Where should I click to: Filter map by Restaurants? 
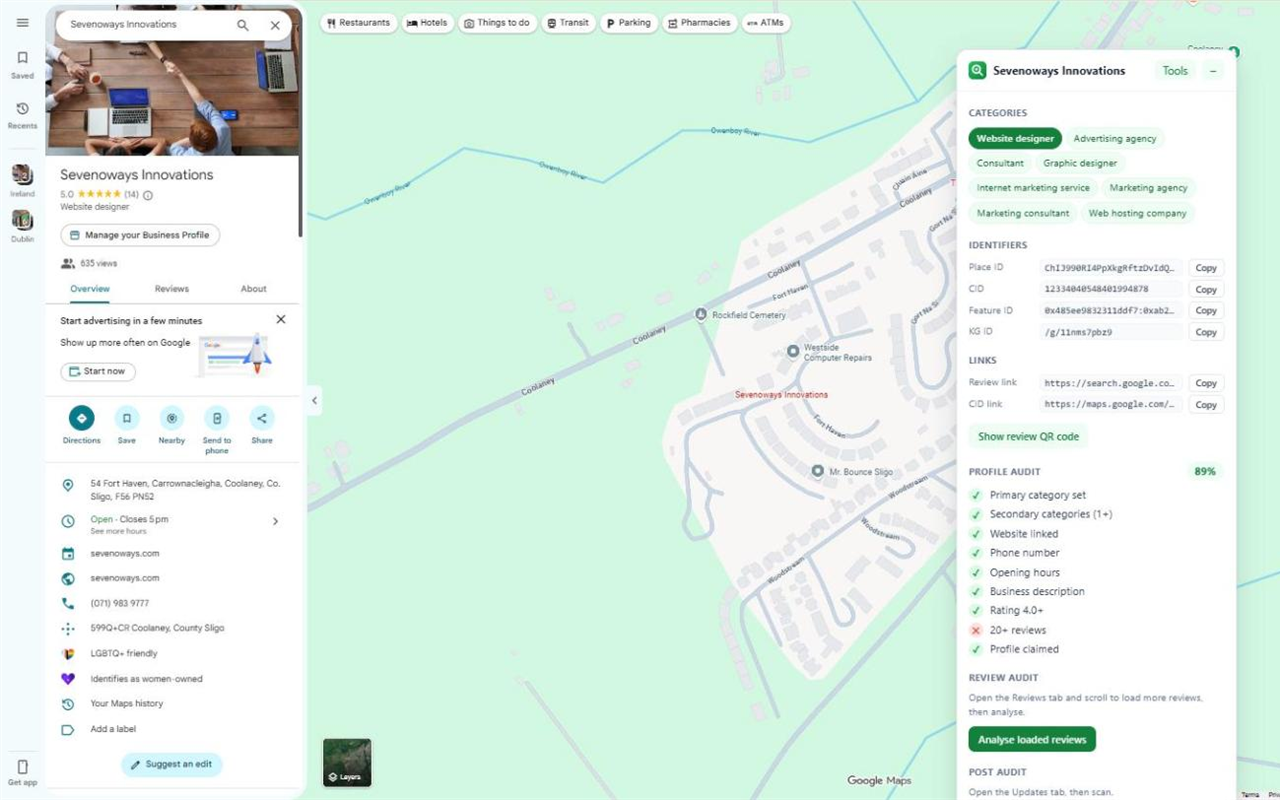(x=358, y=23)
